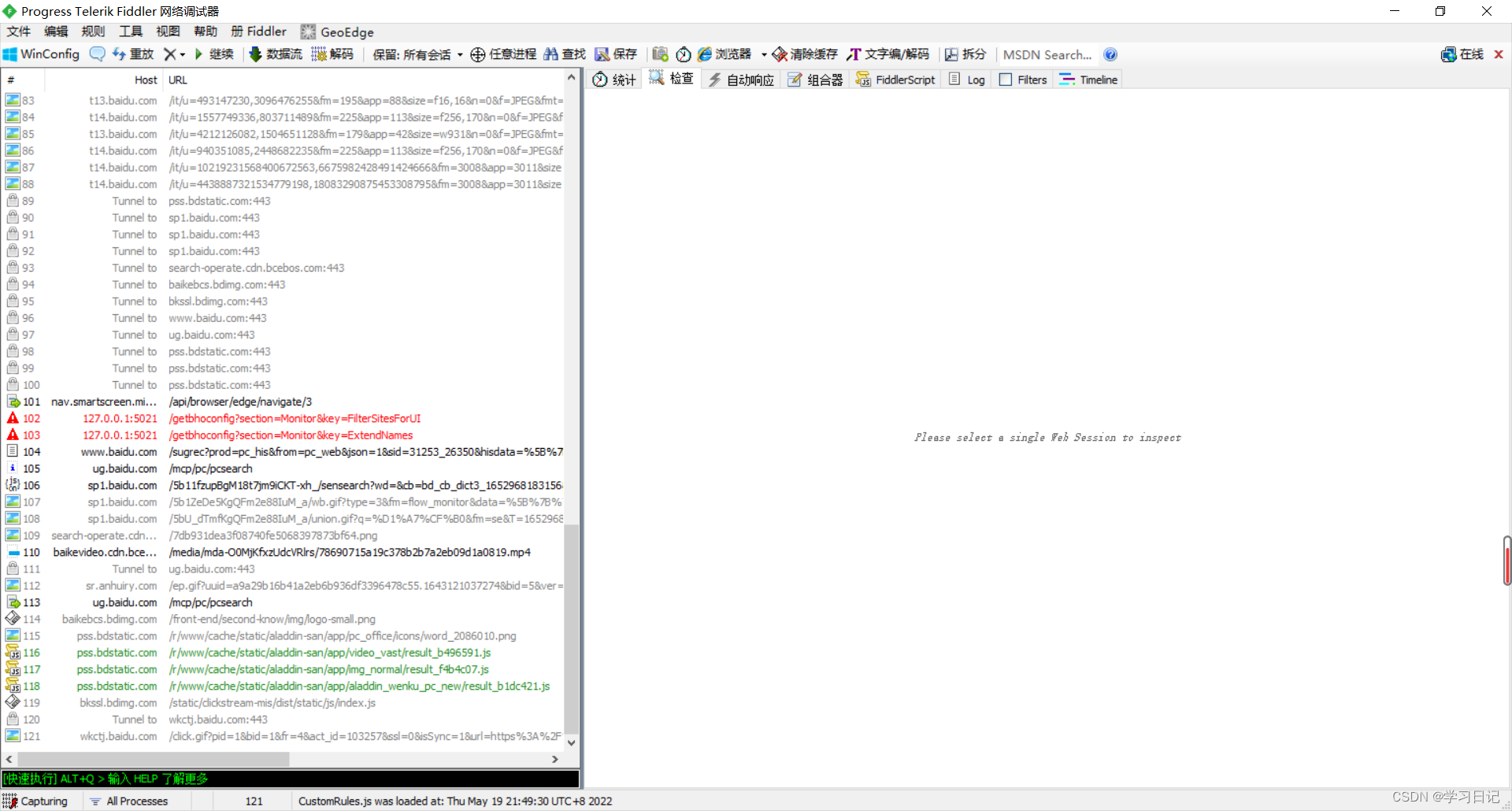Select error session 102 FilterSitesForUI

pos(283,418)
